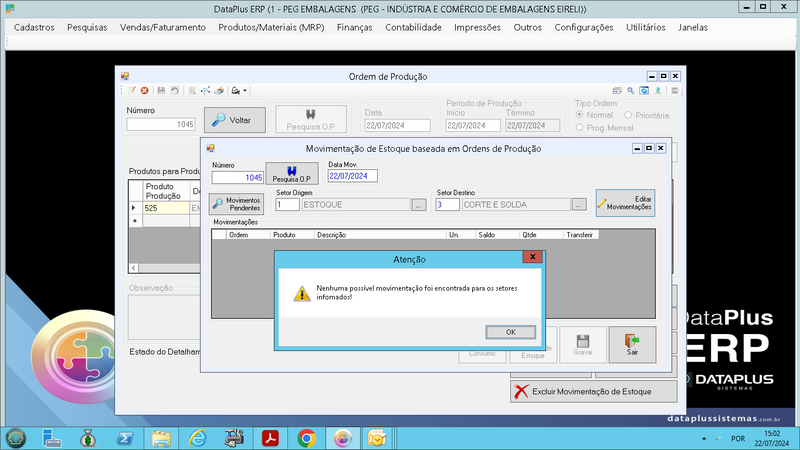Click the windows transfer icon at toolbar right
This screenshot has height=450, width=800.
tap(617, 90)
